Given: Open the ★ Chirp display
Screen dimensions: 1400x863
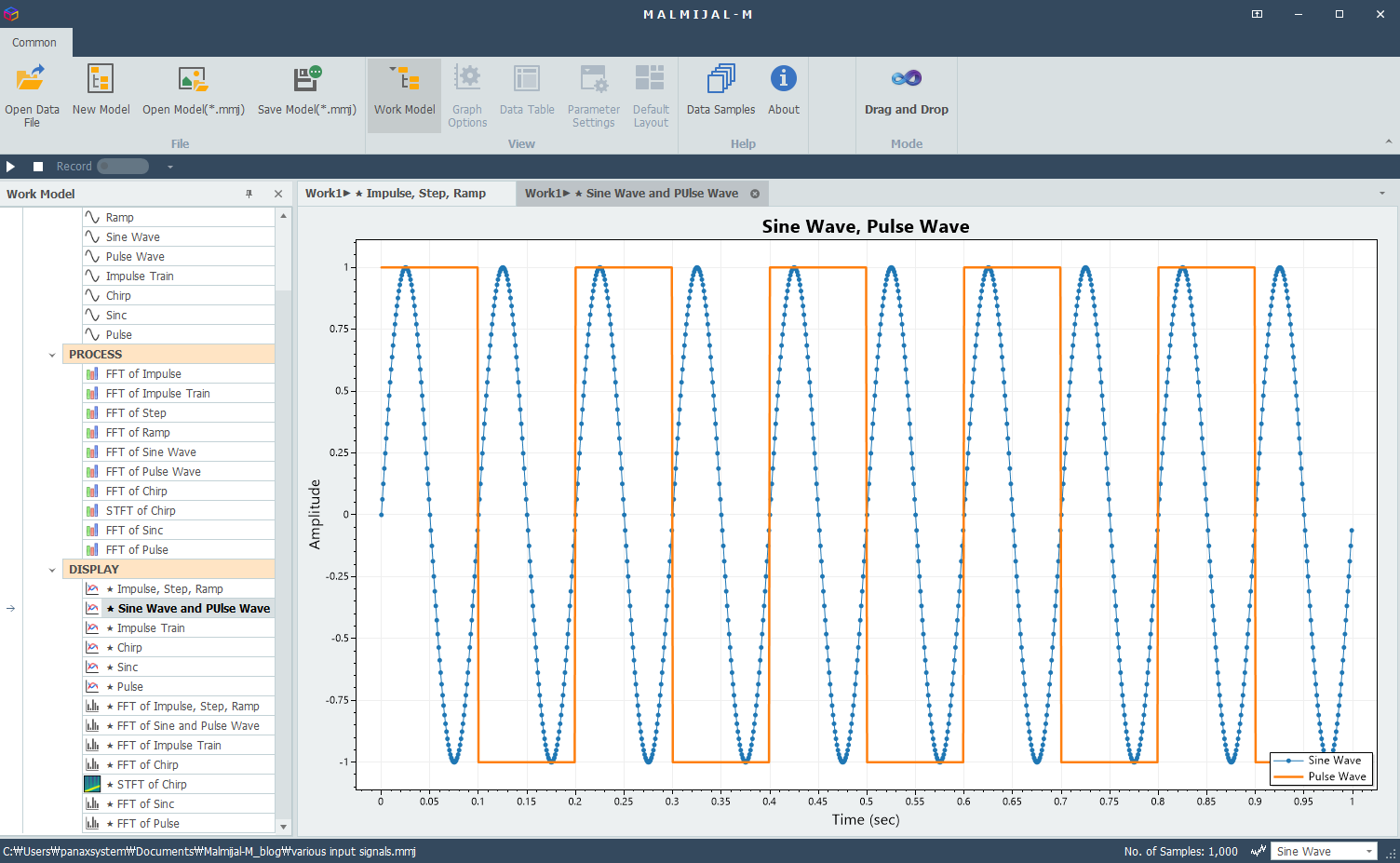Looking at the screenshot, I should pos(179,648).
